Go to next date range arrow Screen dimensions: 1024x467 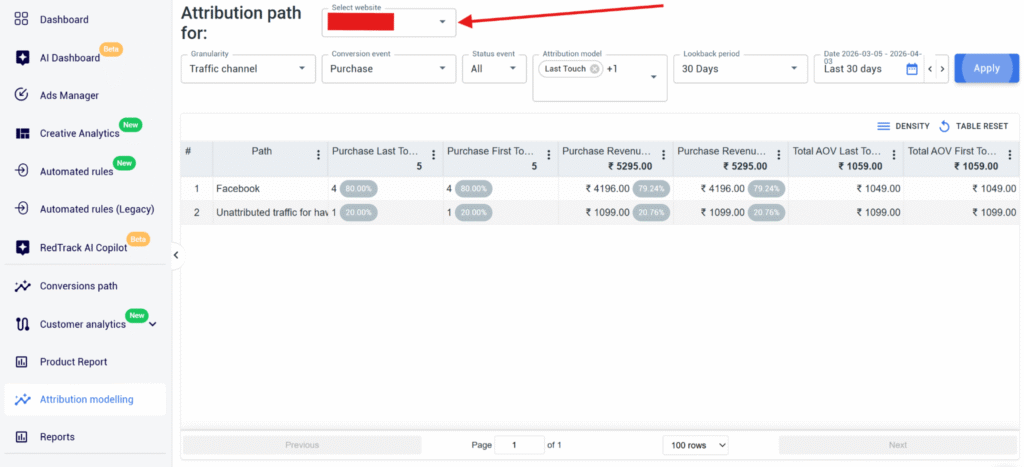point(942,69)
